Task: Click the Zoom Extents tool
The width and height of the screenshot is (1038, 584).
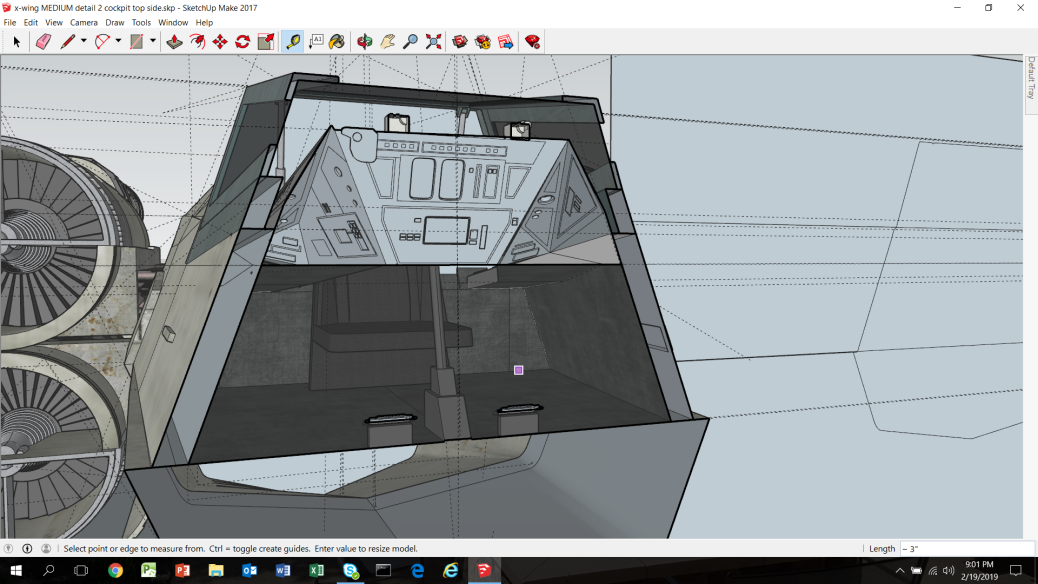Action: tap(434, 42)
